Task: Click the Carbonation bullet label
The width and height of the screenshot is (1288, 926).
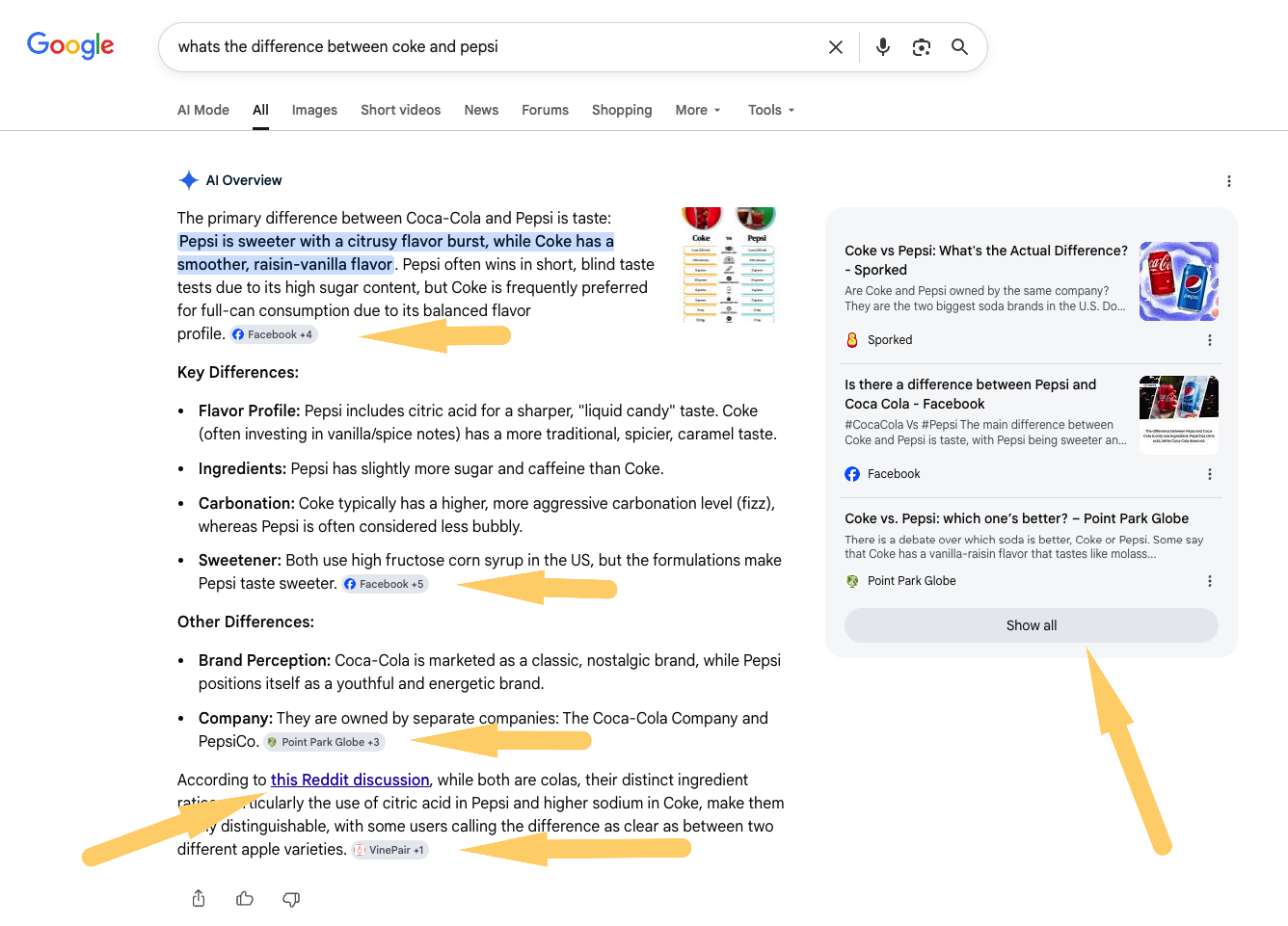Action: pyautogui.click(x=247, y=503)
